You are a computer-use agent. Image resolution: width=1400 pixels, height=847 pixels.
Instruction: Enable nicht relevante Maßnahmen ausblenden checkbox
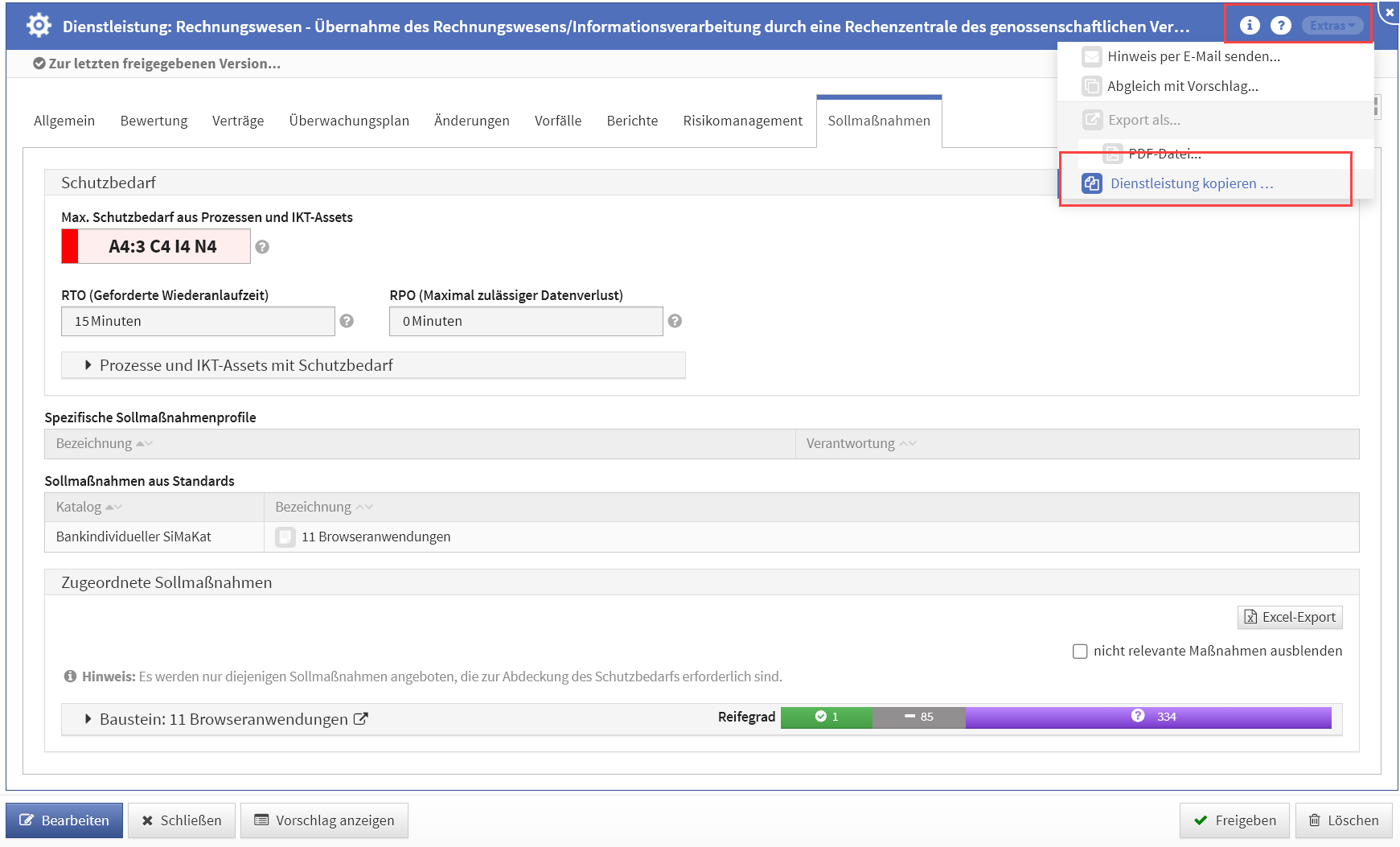[1080, 651]
